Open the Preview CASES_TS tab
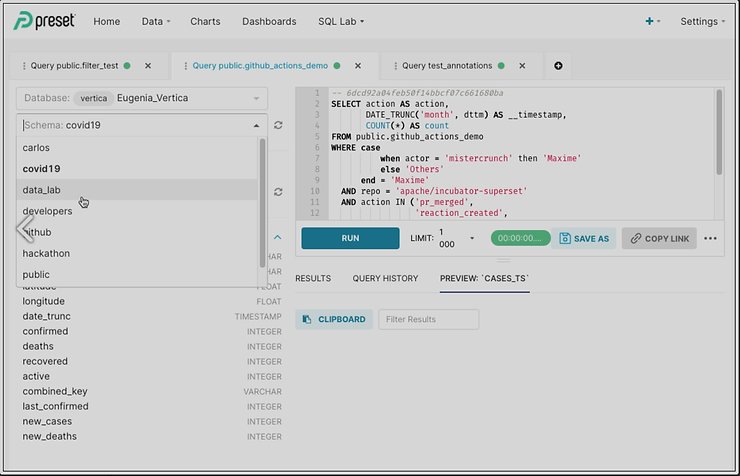 point(484,278)
